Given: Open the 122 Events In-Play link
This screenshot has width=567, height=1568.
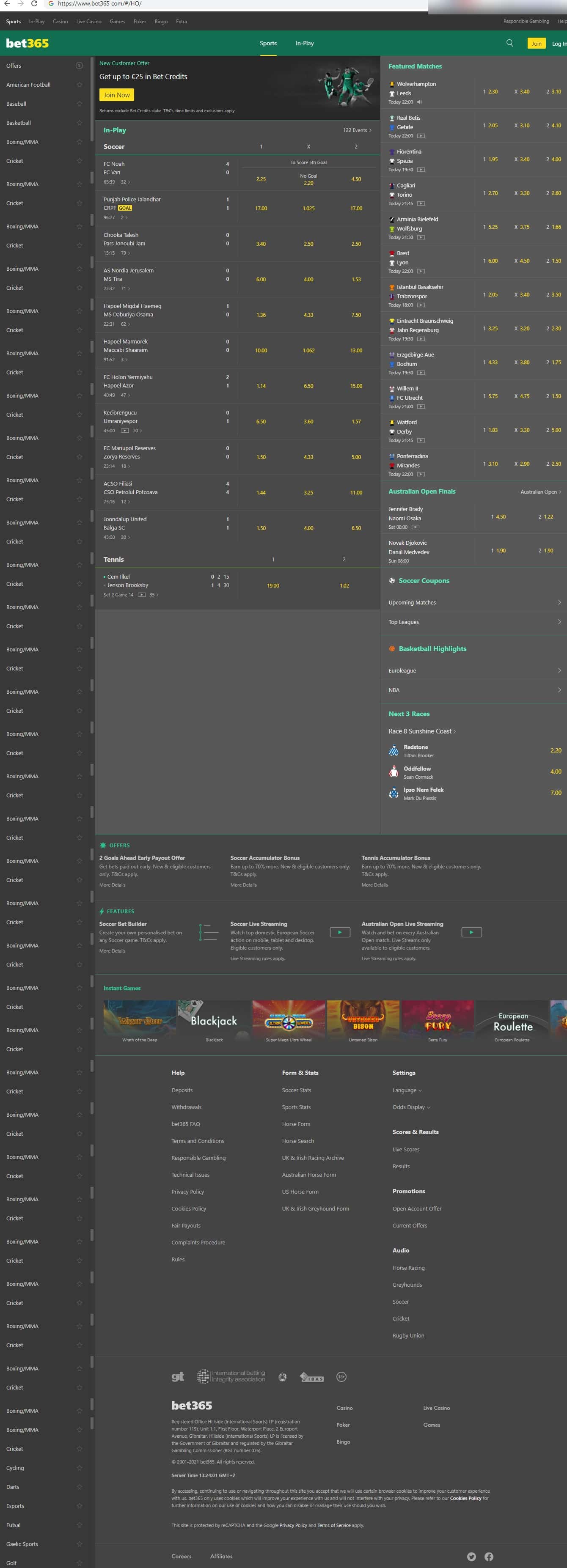Looking at the screenshot, I should 358,130.
